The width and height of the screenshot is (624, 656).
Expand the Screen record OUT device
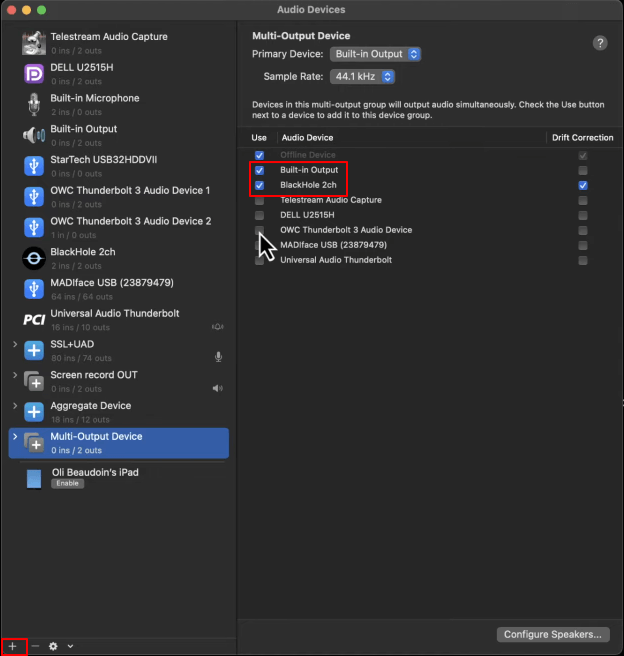pyautogui.click(x=14, y=375)
